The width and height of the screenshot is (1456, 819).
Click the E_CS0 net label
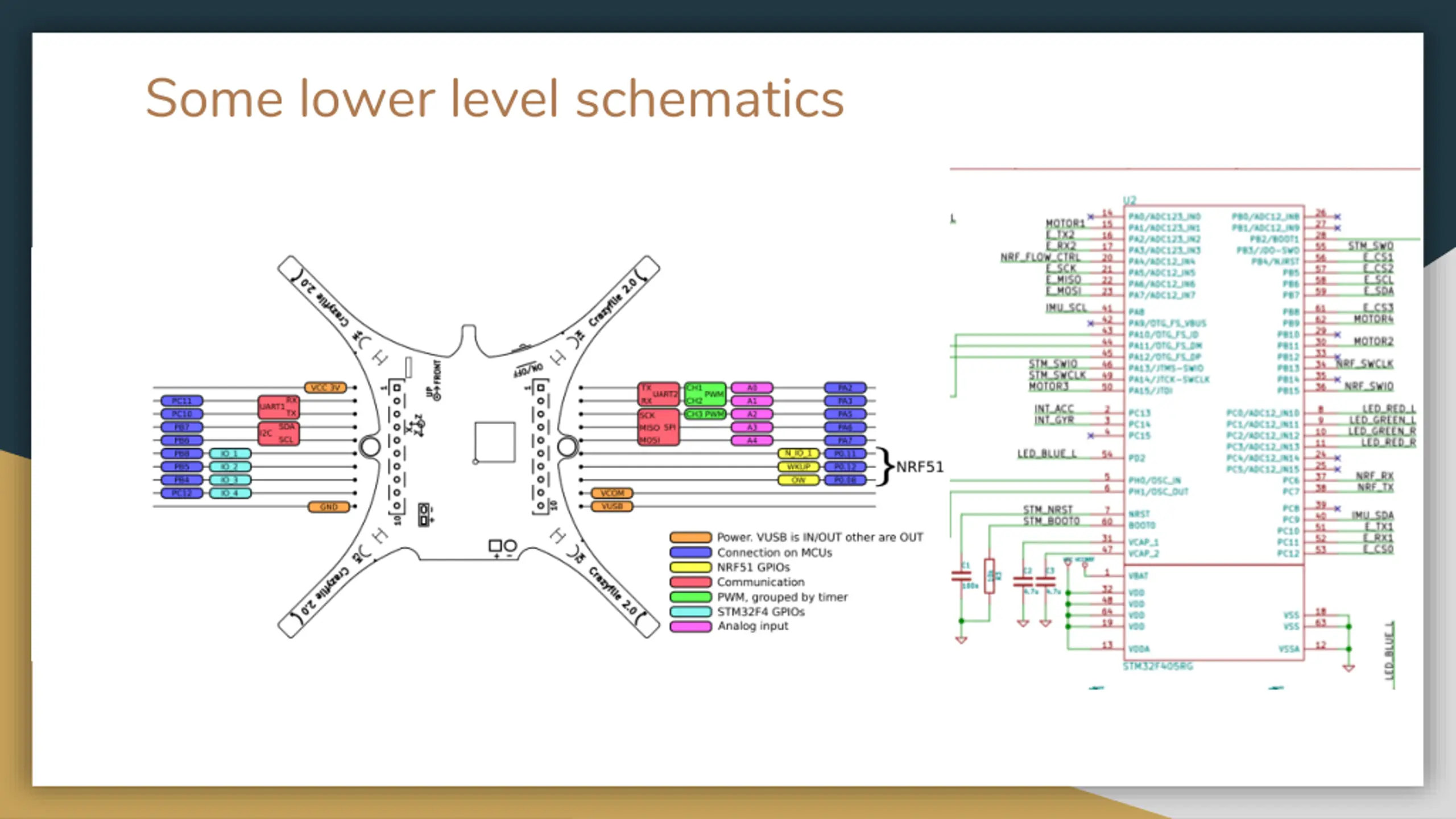[x=1378, y=549]
